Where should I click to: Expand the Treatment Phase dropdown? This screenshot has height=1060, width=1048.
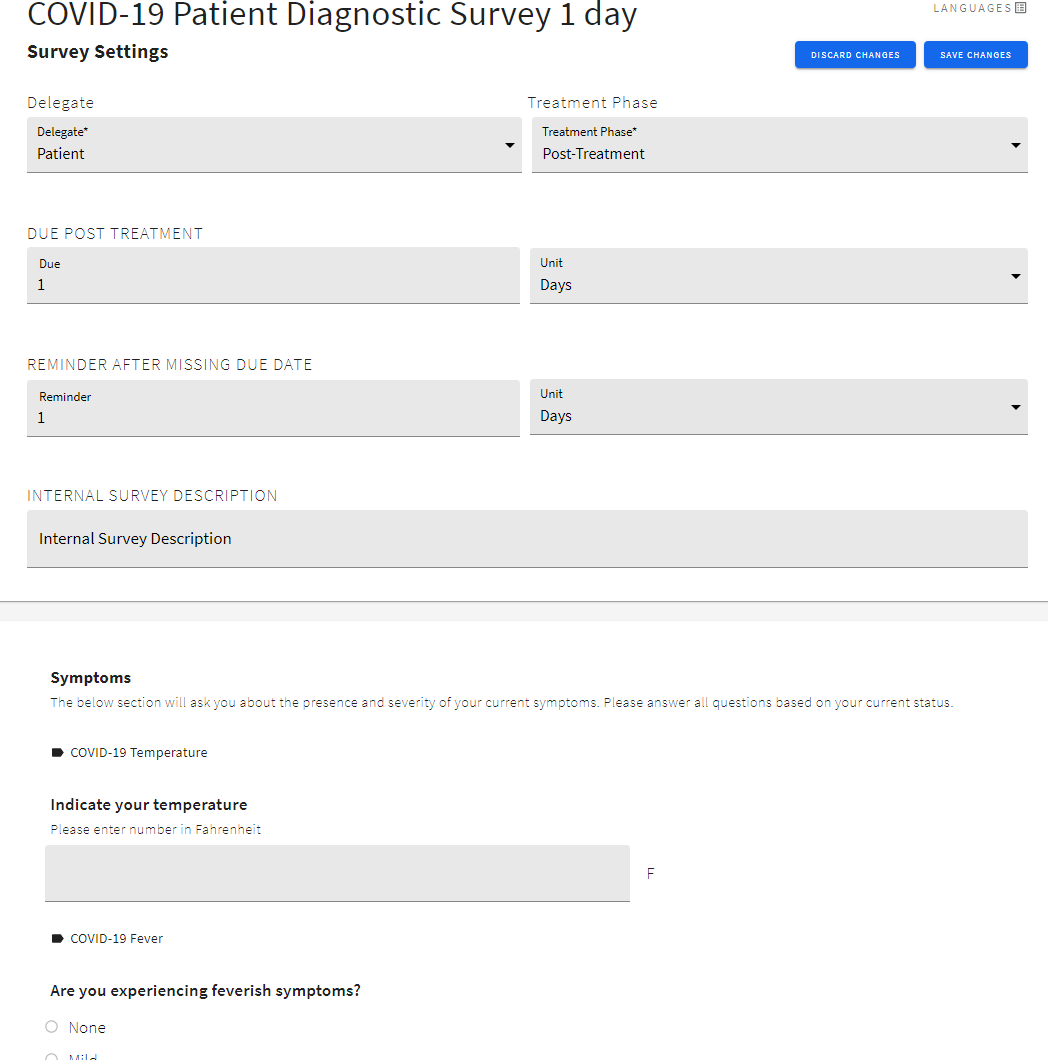779,146
